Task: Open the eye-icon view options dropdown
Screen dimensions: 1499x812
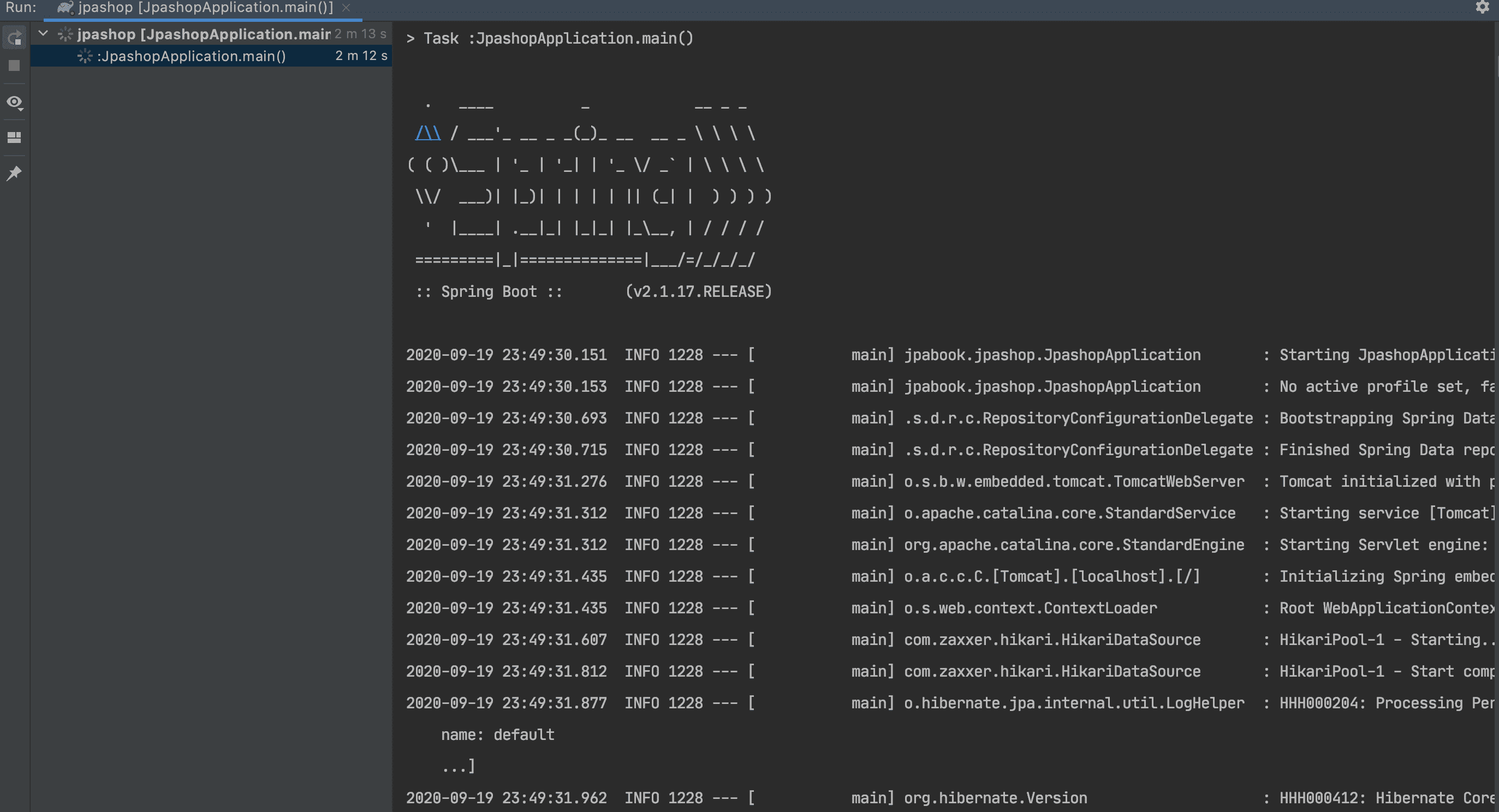Action: tap(15, 103)
